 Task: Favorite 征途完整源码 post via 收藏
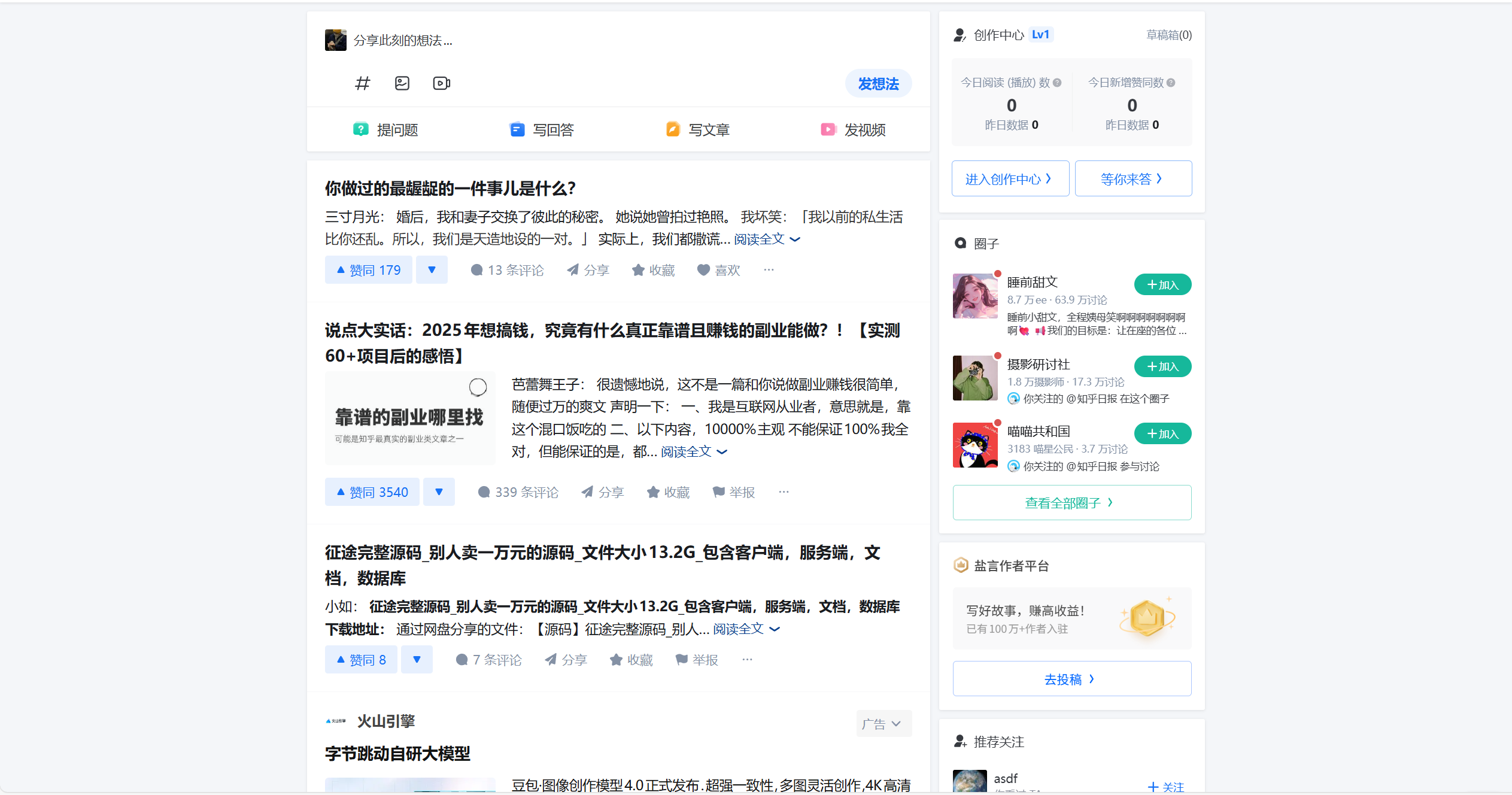tap(631, 660)
